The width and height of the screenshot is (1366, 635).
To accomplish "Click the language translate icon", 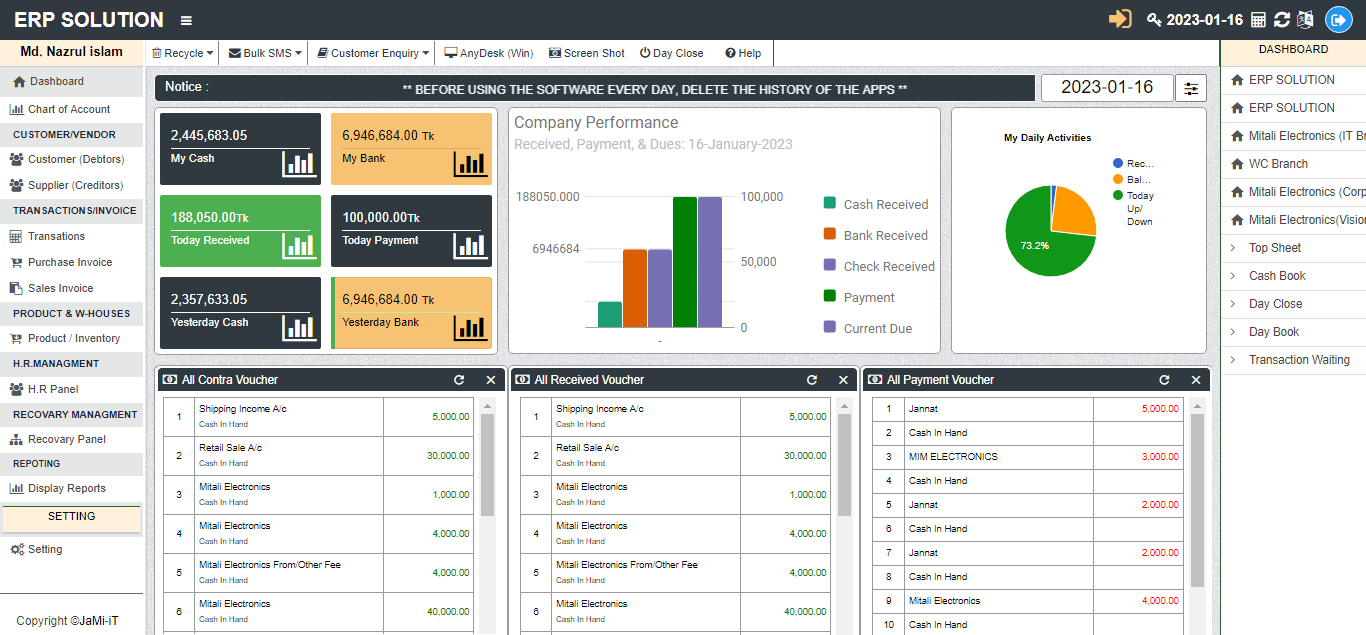I will click(x=1304, y=20).
